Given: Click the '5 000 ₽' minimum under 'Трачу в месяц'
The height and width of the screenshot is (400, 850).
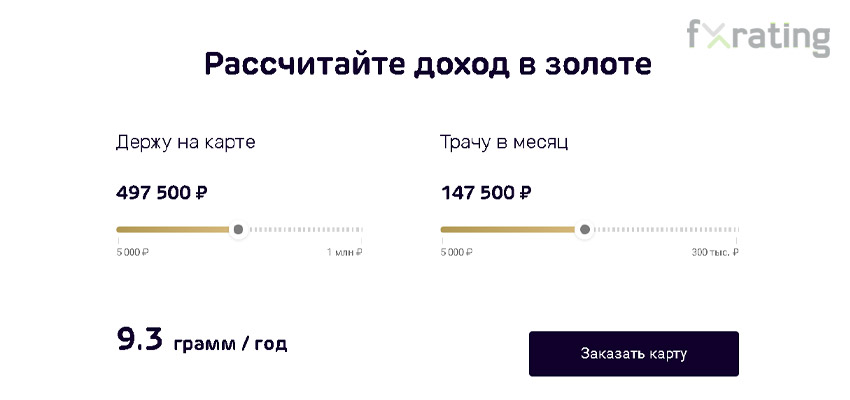Looking at the screenshot, I should point(456,253).
